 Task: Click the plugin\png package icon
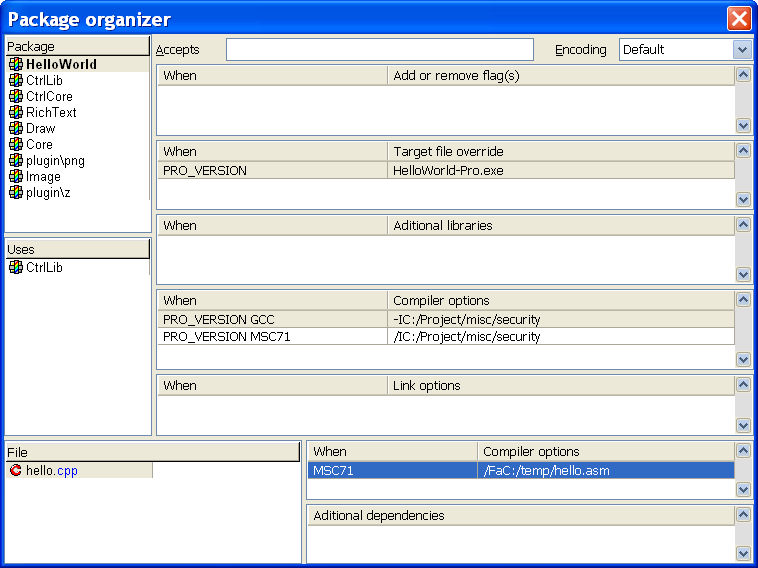pos(16,160)
